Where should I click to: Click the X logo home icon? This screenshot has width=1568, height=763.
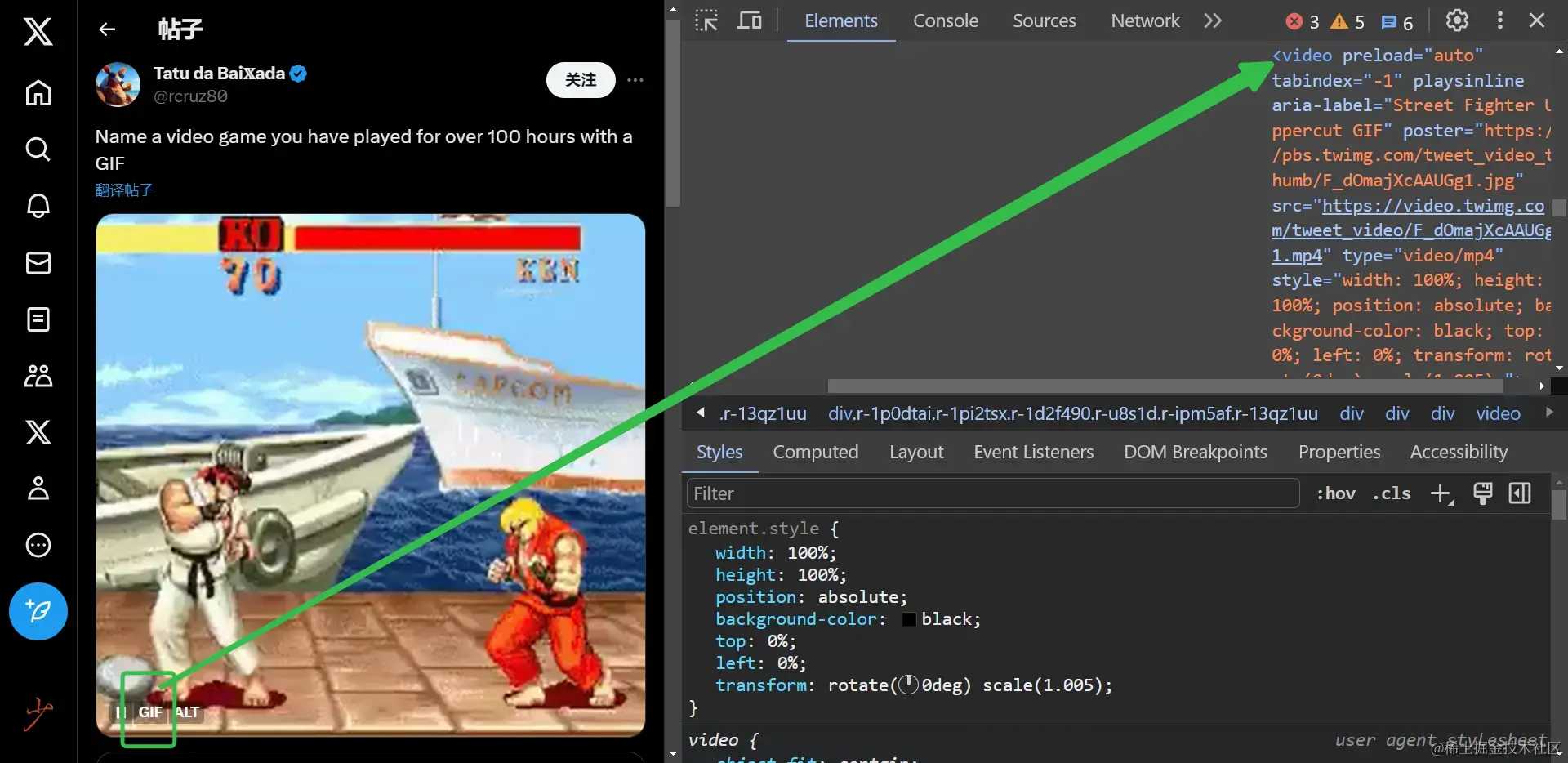pyautogui.click(x=38, y=32)
